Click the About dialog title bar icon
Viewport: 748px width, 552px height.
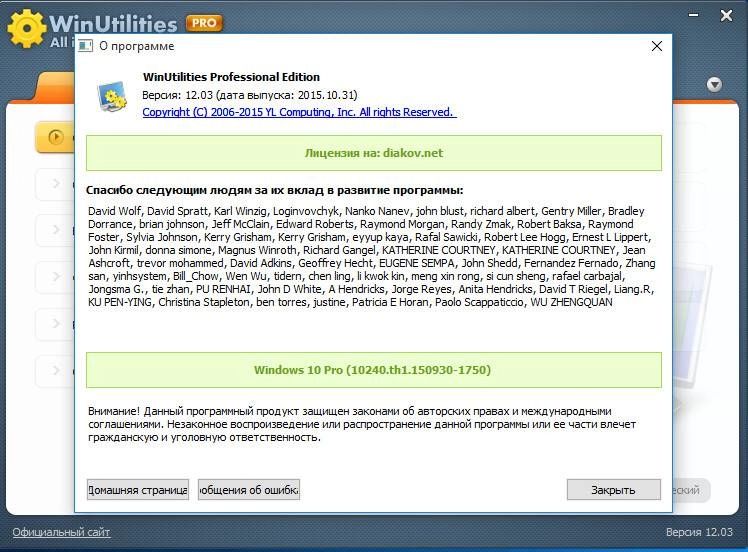[x=85, y=46]
